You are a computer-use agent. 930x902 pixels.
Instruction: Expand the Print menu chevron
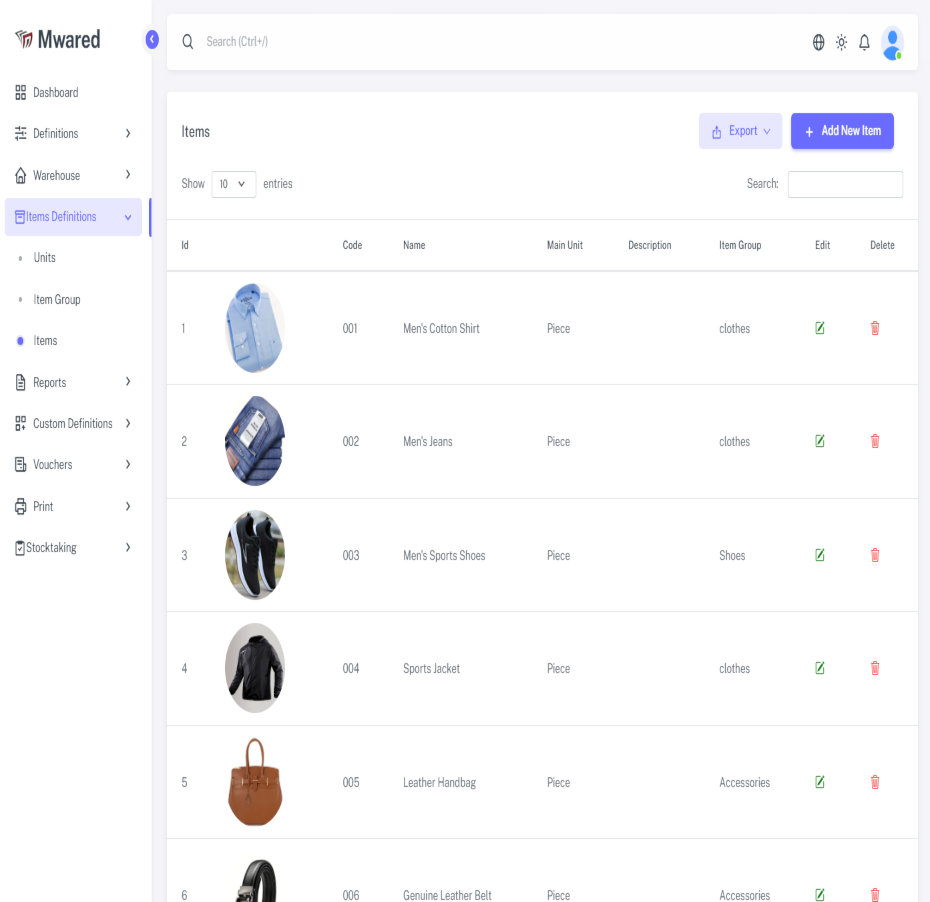click(128, 506)
